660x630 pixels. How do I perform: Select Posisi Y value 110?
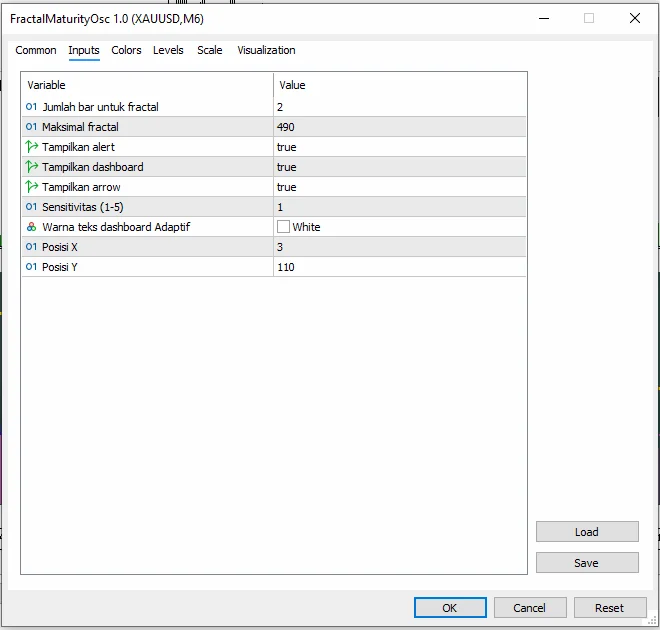286,267
